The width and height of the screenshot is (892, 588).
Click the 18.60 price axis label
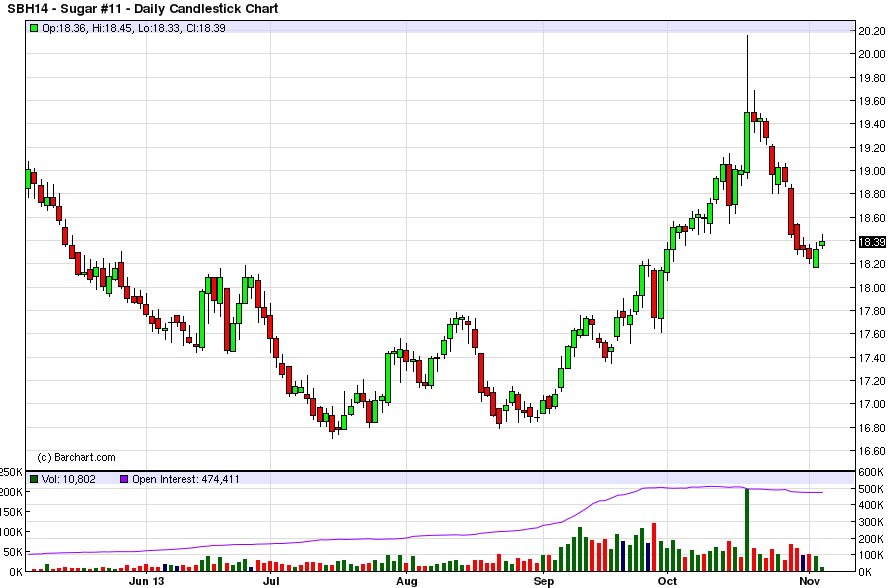[872, 218]
